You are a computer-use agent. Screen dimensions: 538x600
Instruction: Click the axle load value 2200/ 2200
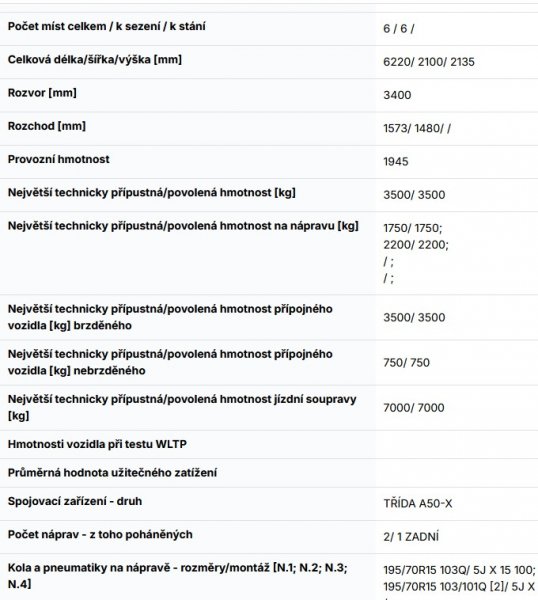(416, 245)
